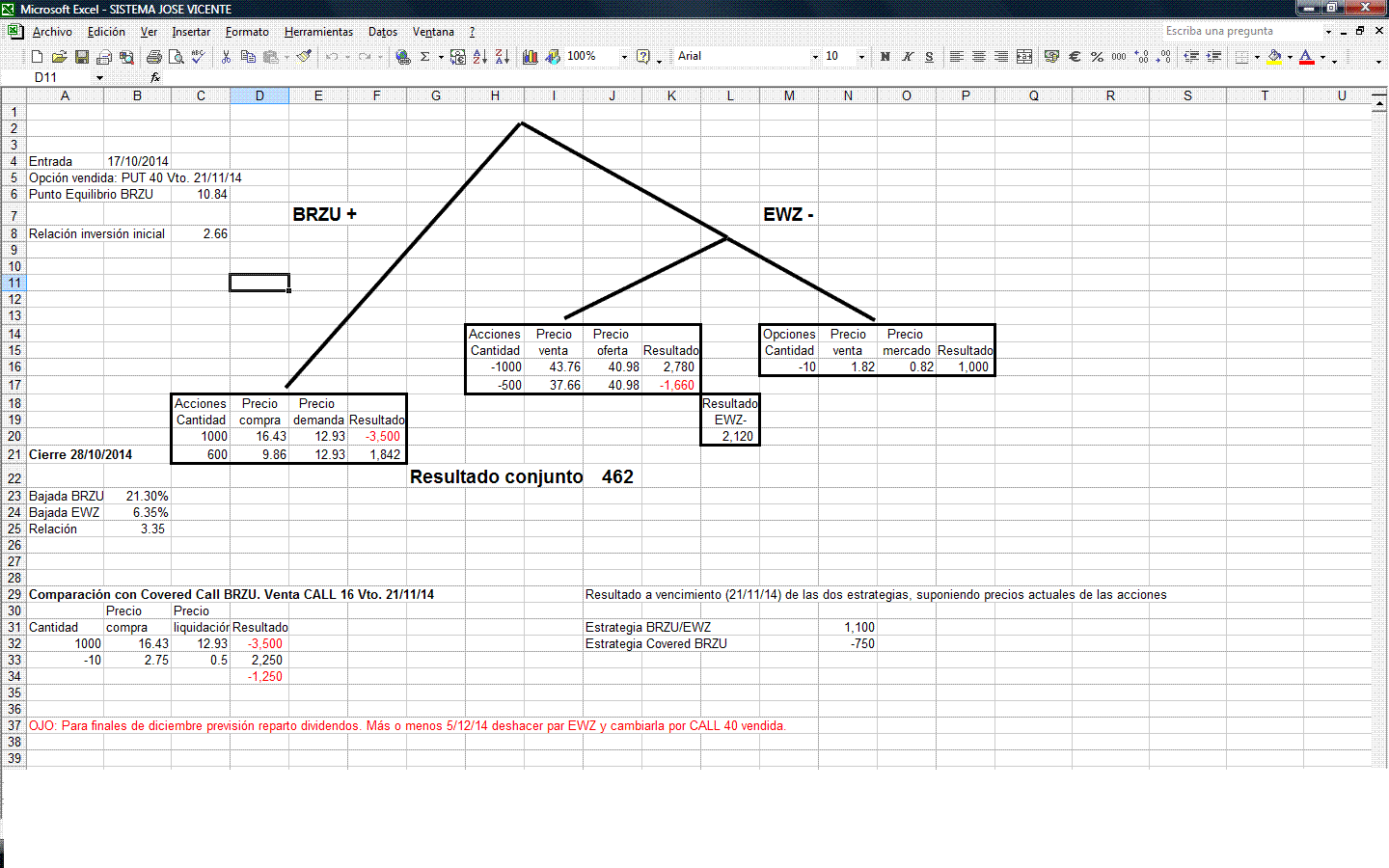This screenshot has width=1389, height=868.
Task: Open the Edición menu
Action: coord(106,32)
